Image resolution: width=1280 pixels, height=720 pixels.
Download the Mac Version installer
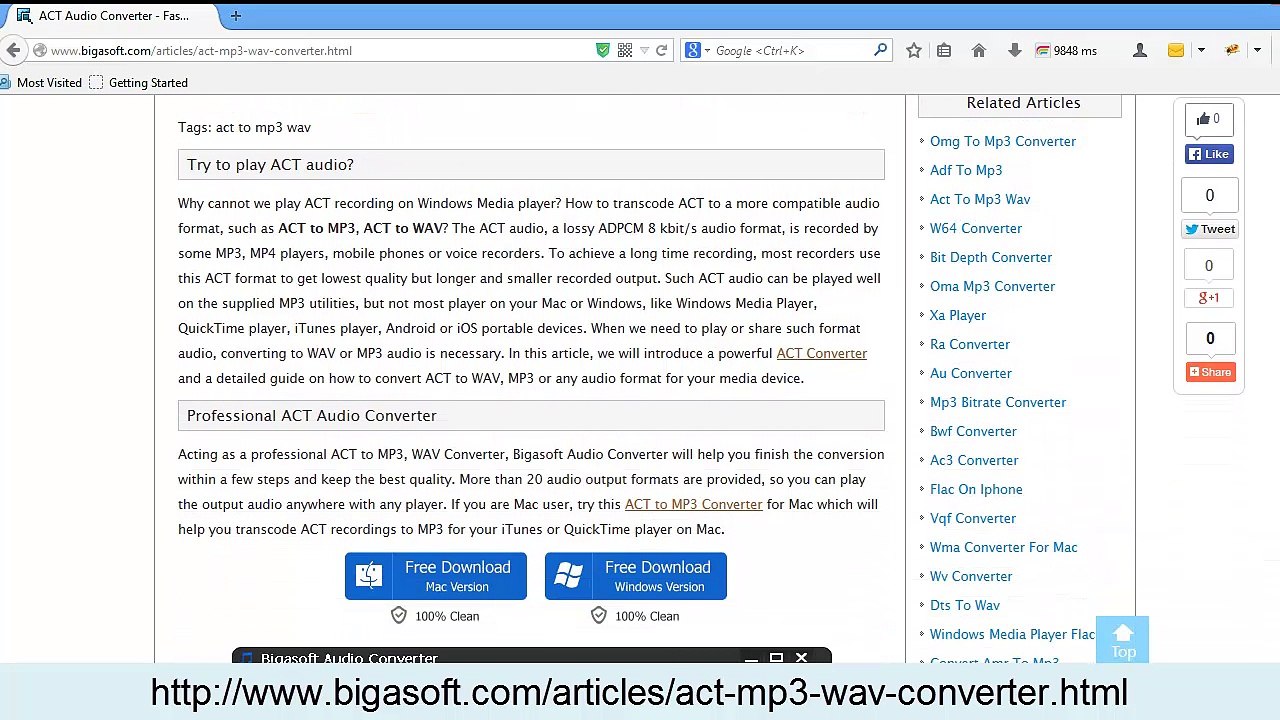click(436, 576)
